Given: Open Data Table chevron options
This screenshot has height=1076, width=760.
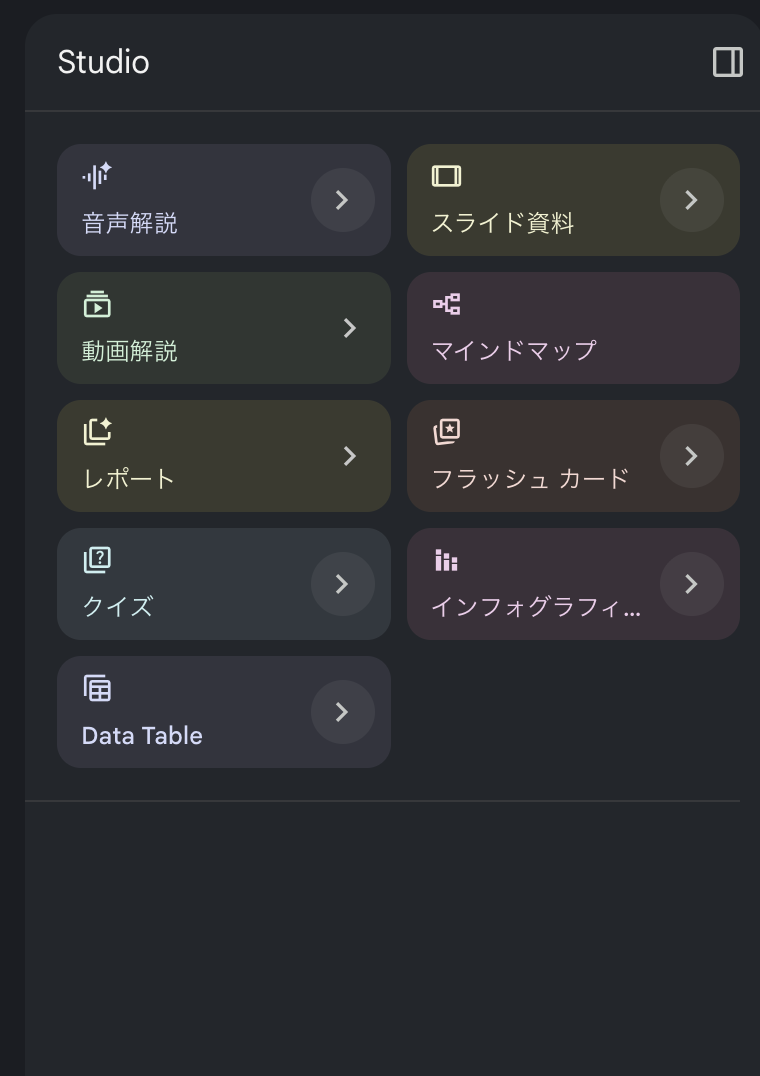Looking at the screenshot, I should coord(342,712).
